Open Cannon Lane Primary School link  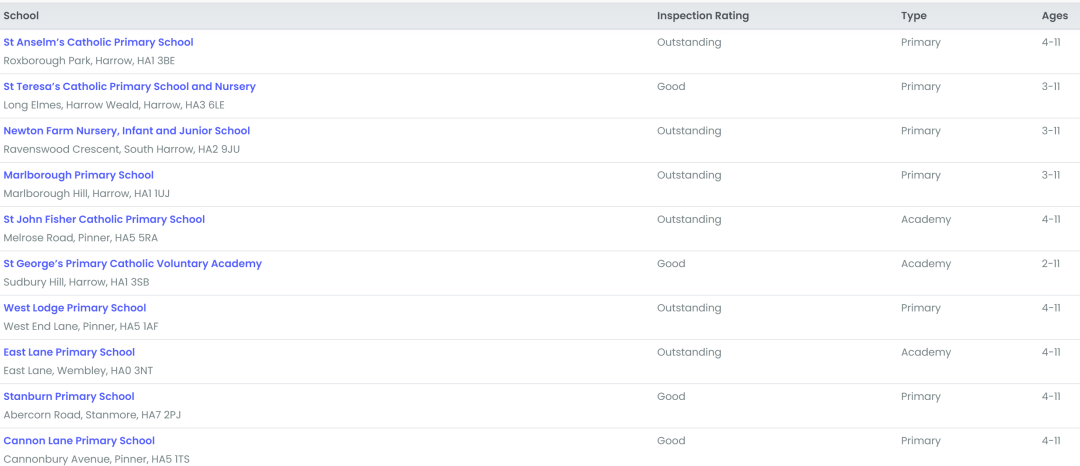79,441
